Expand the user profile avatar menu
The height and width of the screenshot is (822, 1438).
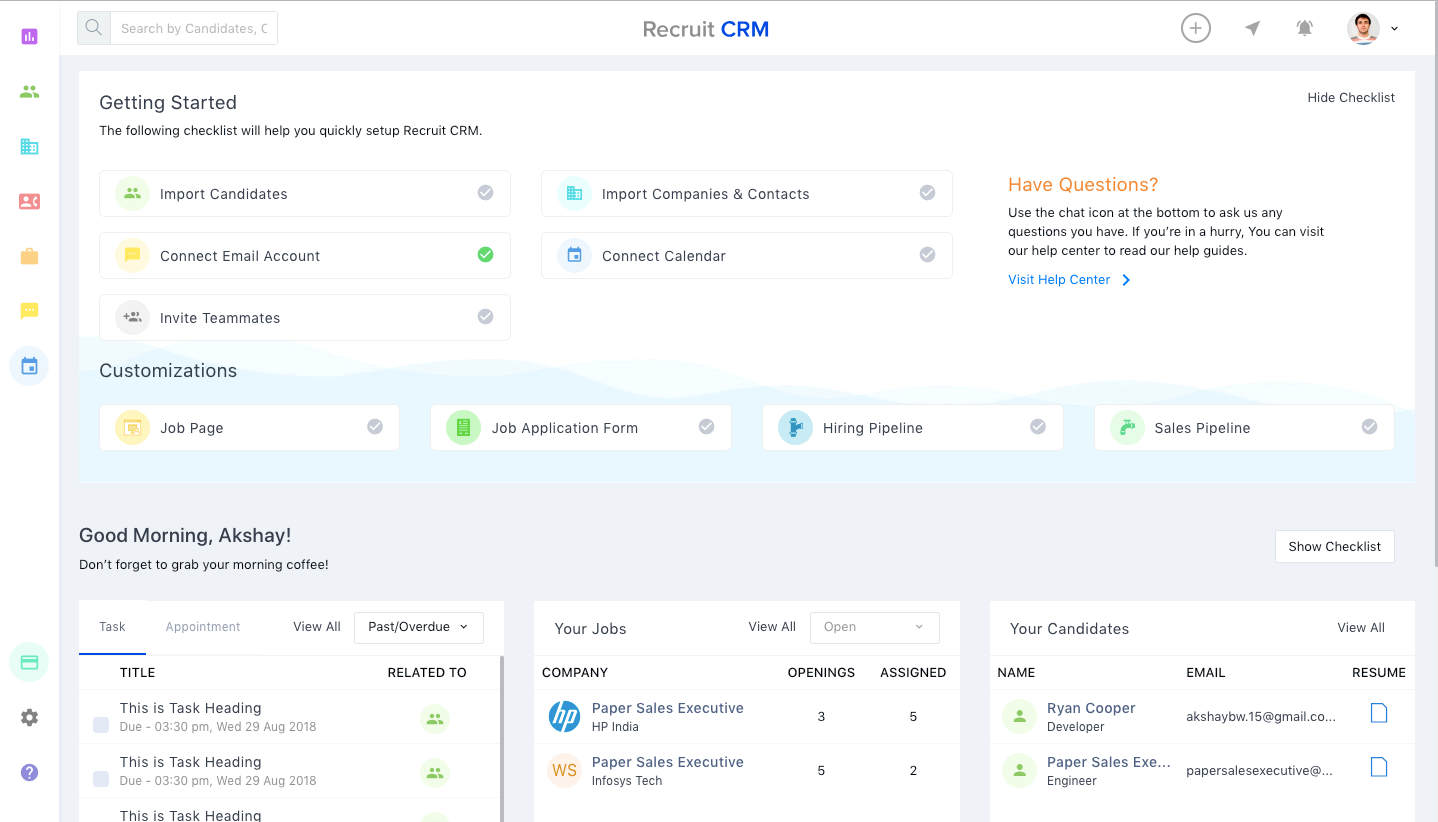tap(1372, 29)
